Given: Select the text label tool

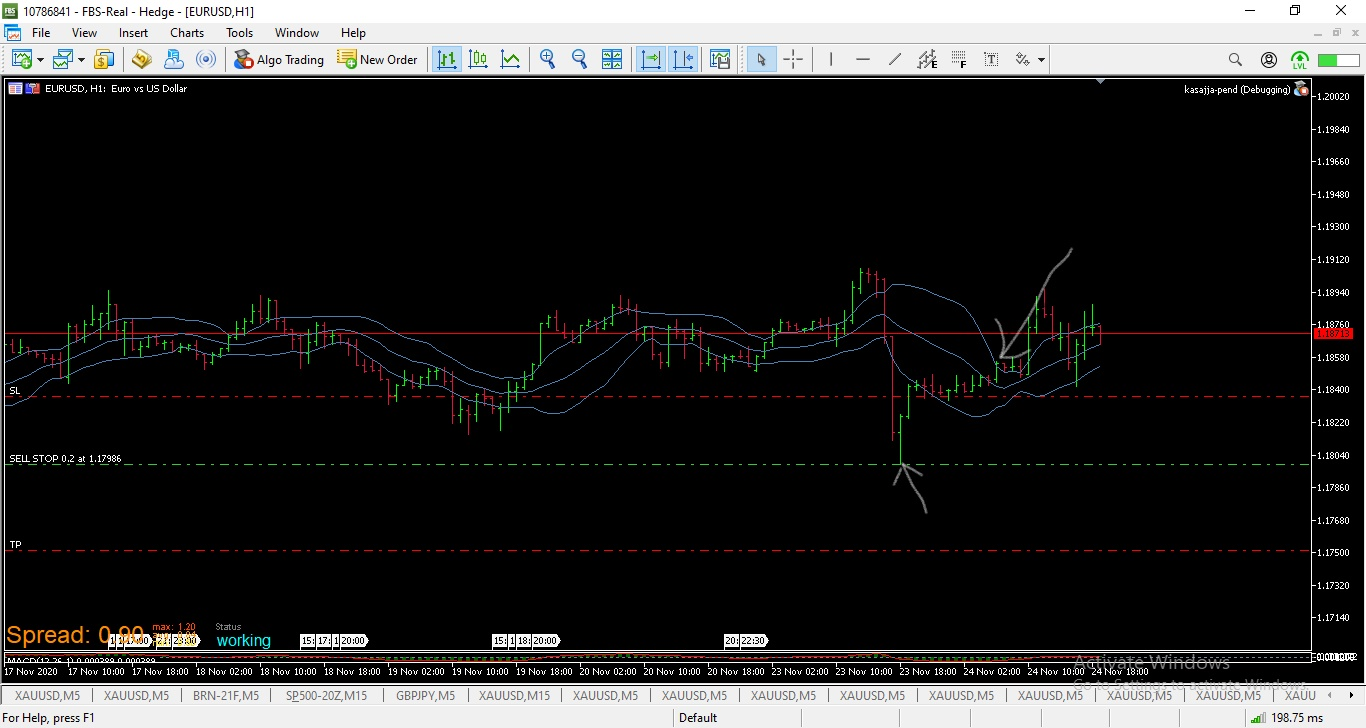Looking at the screenshot, I should click(x=991, y=60).
